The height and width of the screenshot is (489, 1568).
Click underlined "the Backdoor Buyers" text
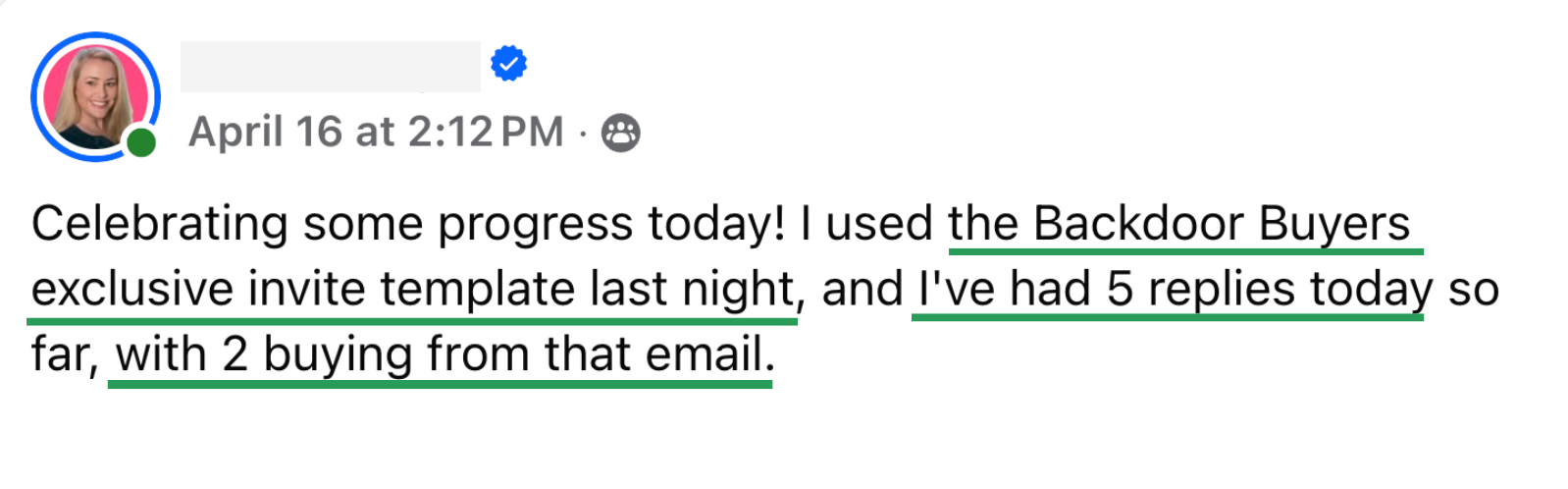(1178, 224)
